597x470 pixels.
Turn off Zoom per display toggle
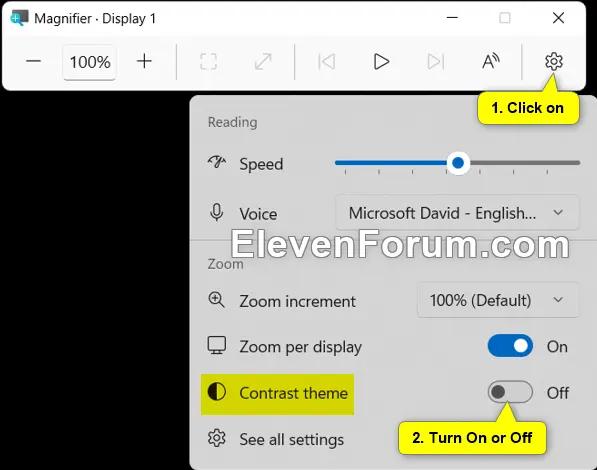click(510, 346)
